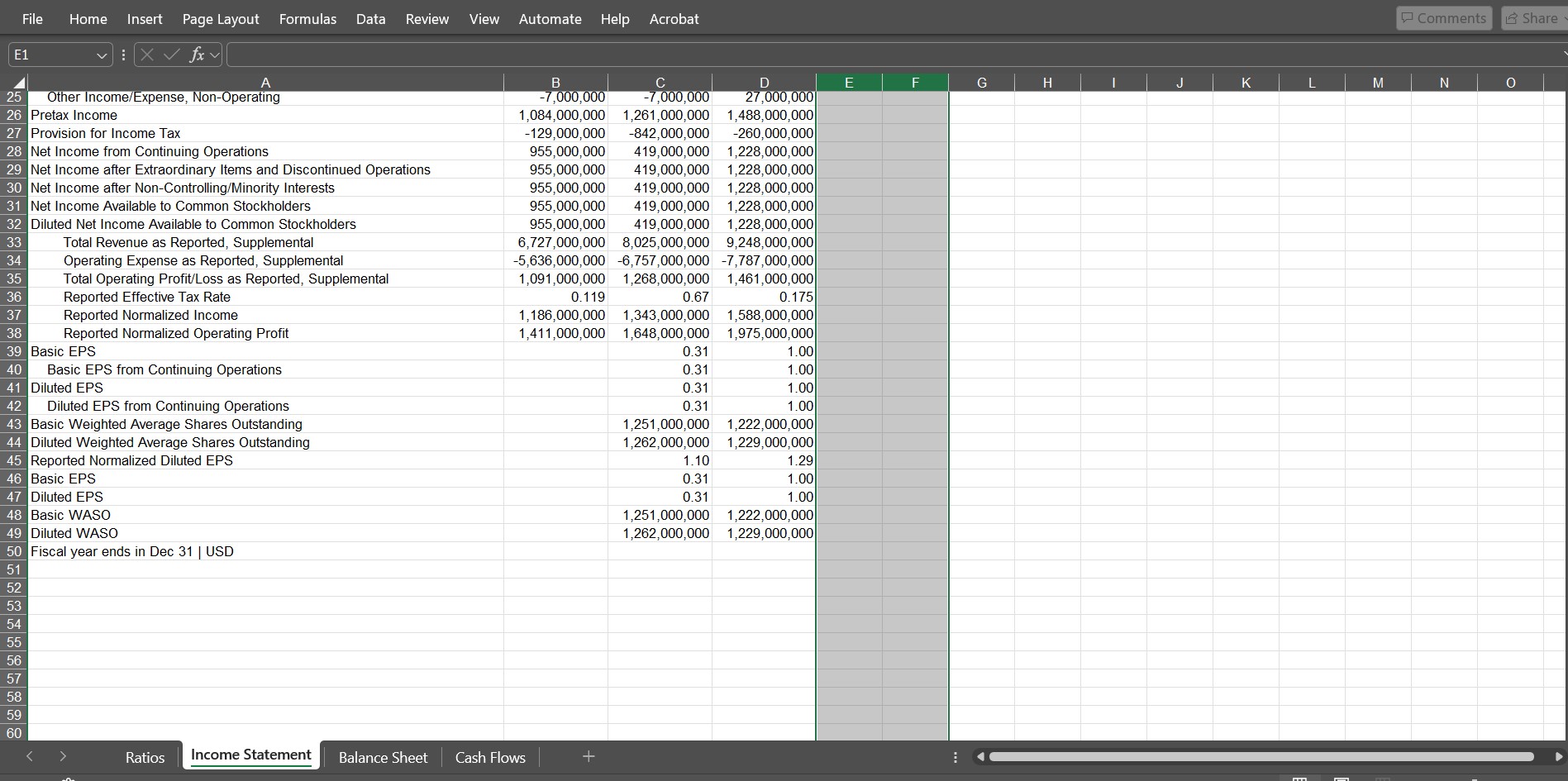Screen dimensions: 1568x781
Task: Click the right sheet-navigation arrow
Action: (63, 756)
